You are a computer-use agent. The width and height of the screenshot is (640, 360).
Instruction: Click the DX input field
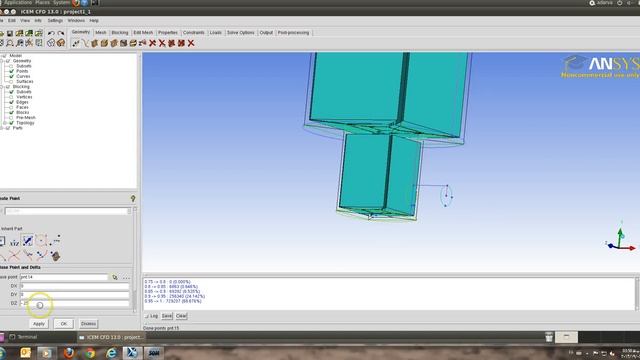tap(75, 286)
